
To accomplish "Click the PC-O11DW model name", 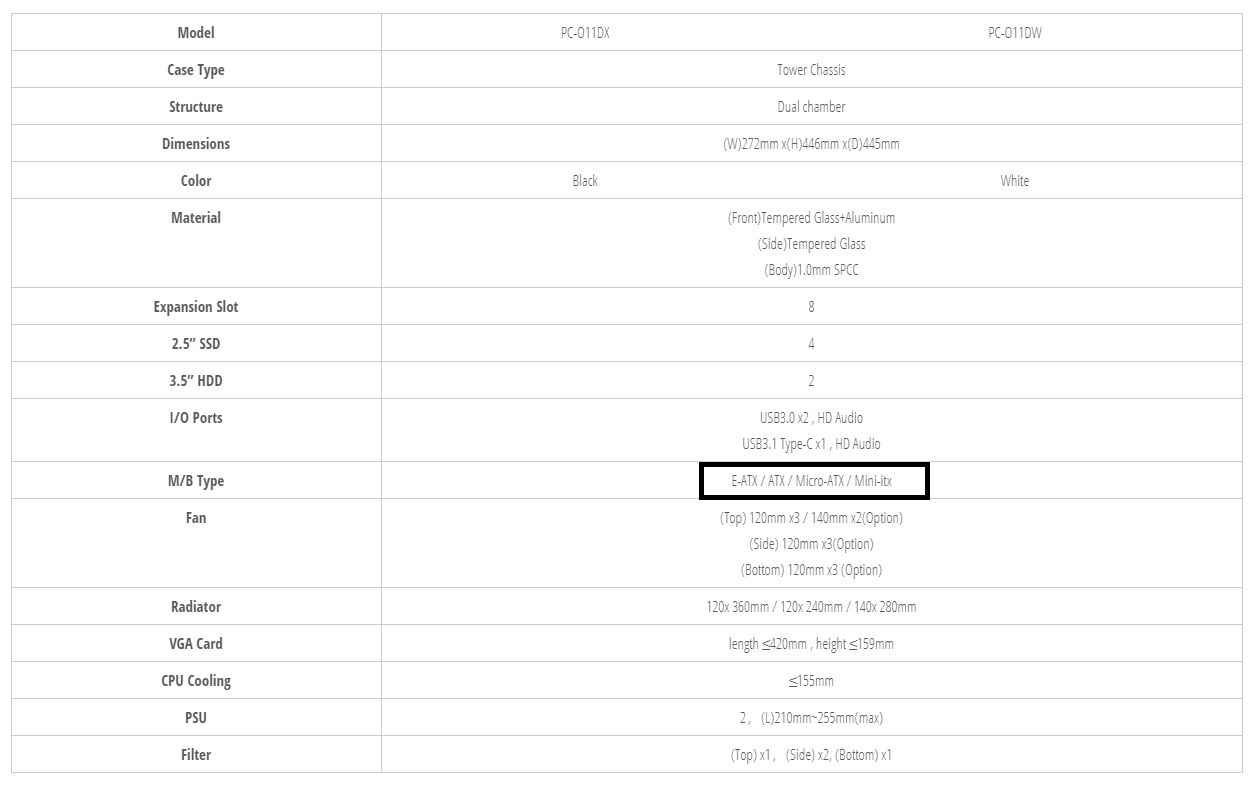I will [1014, 33].
